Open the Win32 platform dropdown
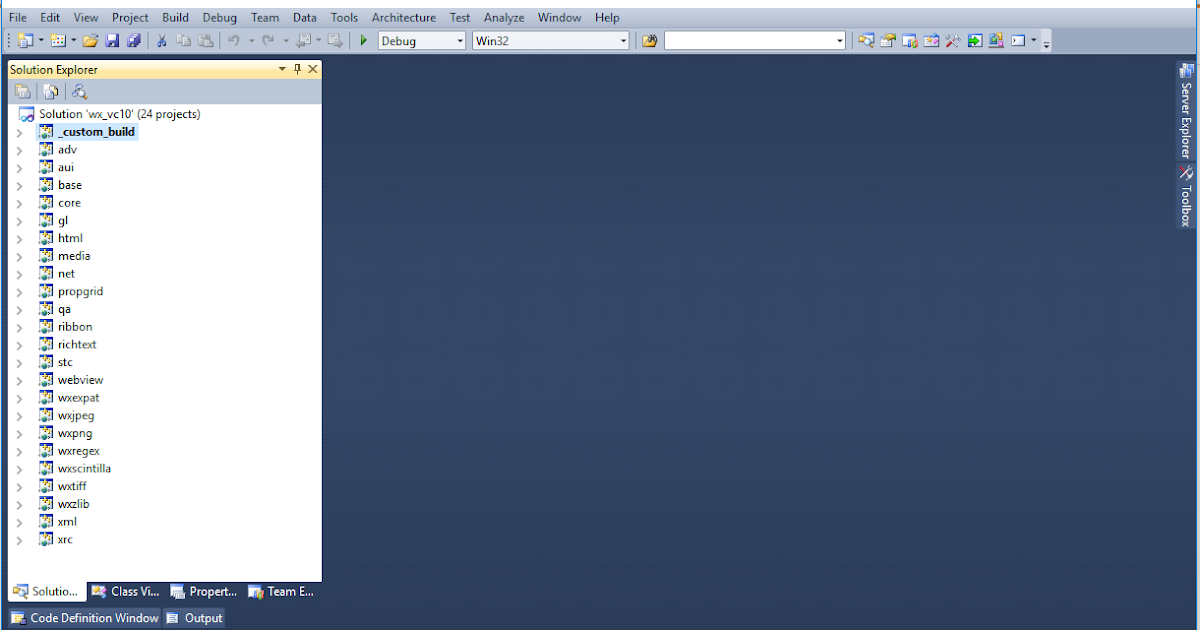 (x=623, y=40)
